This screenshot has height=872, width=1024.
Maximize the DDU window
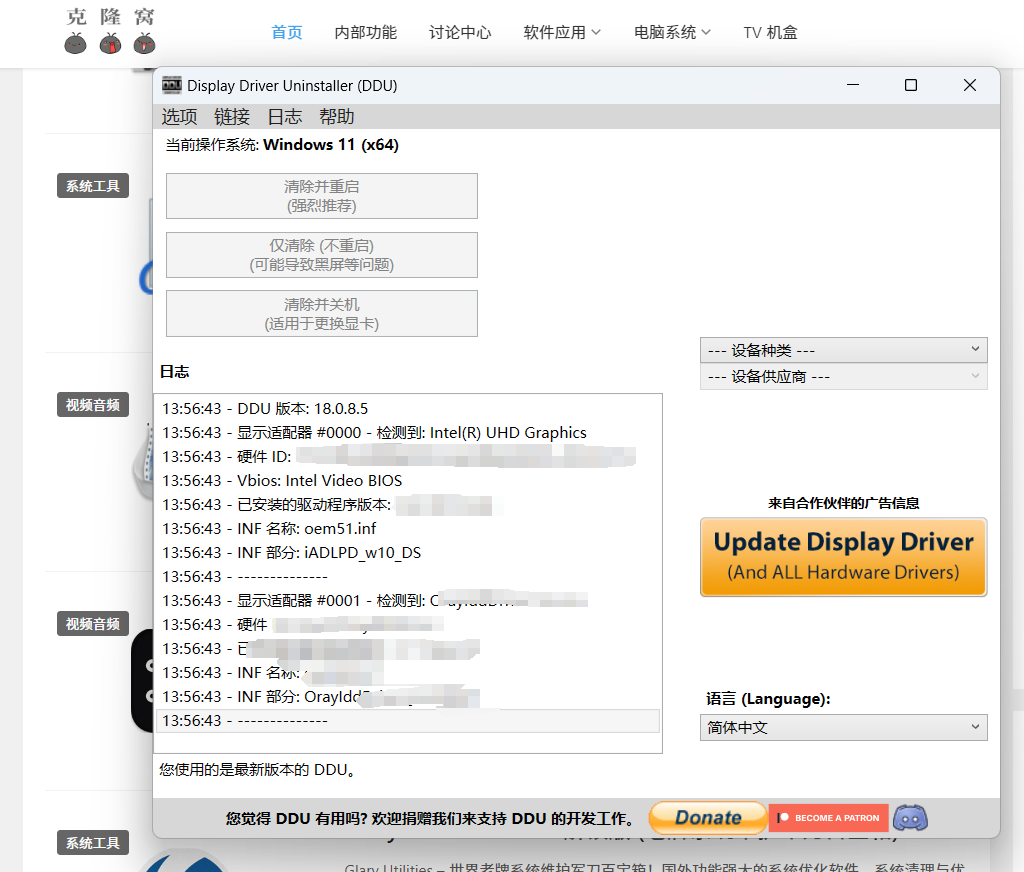[x=911, y=85]
